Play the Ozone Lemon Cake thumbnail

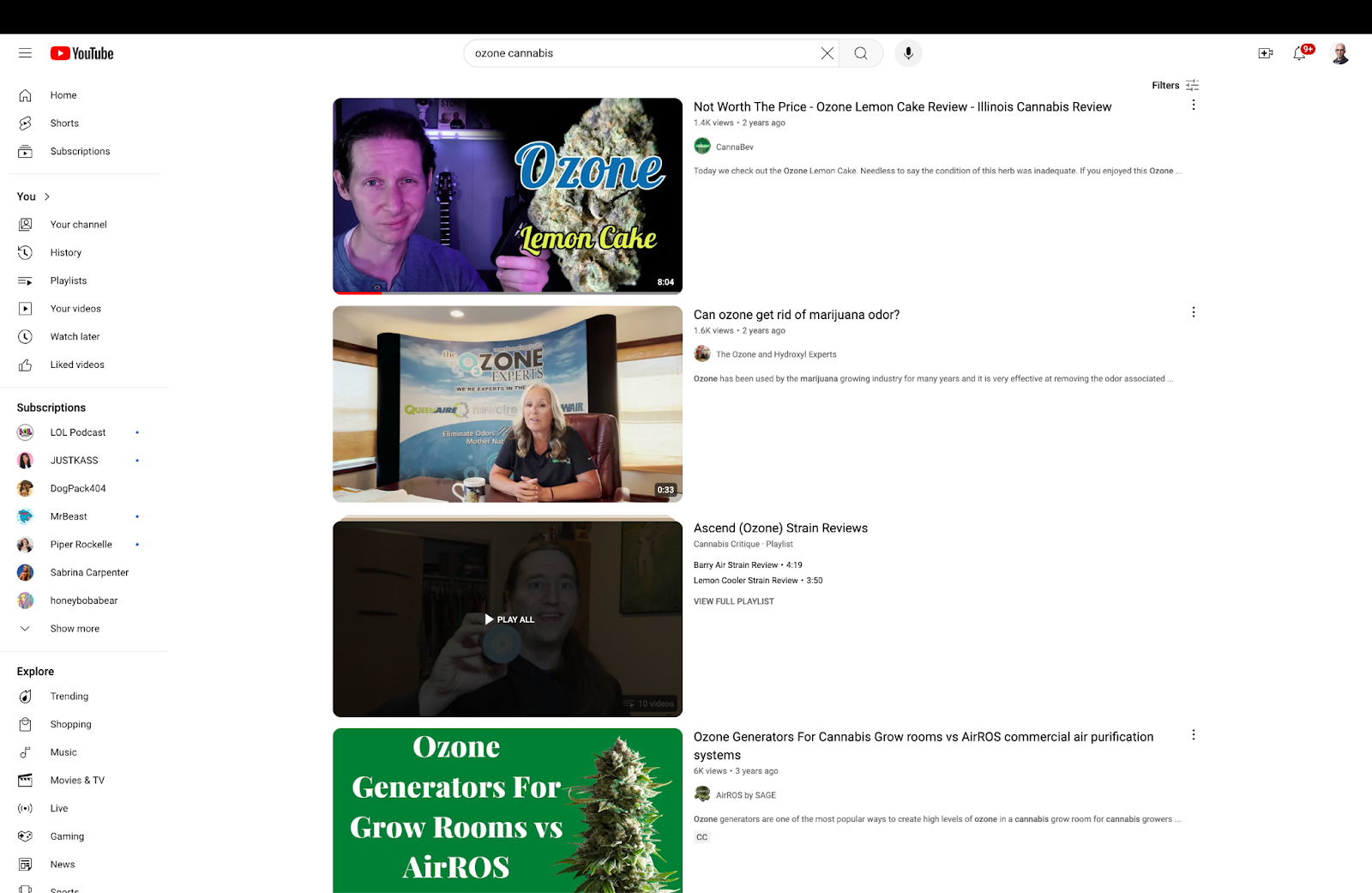pos(508,196)
